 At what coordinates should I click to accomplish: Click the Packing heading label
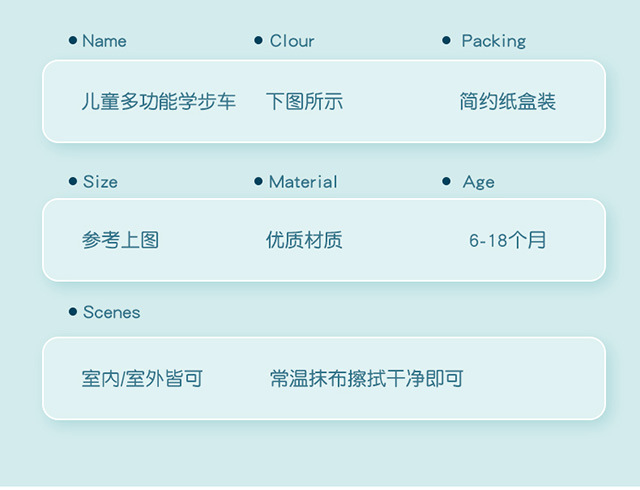[x=493, y=41]
